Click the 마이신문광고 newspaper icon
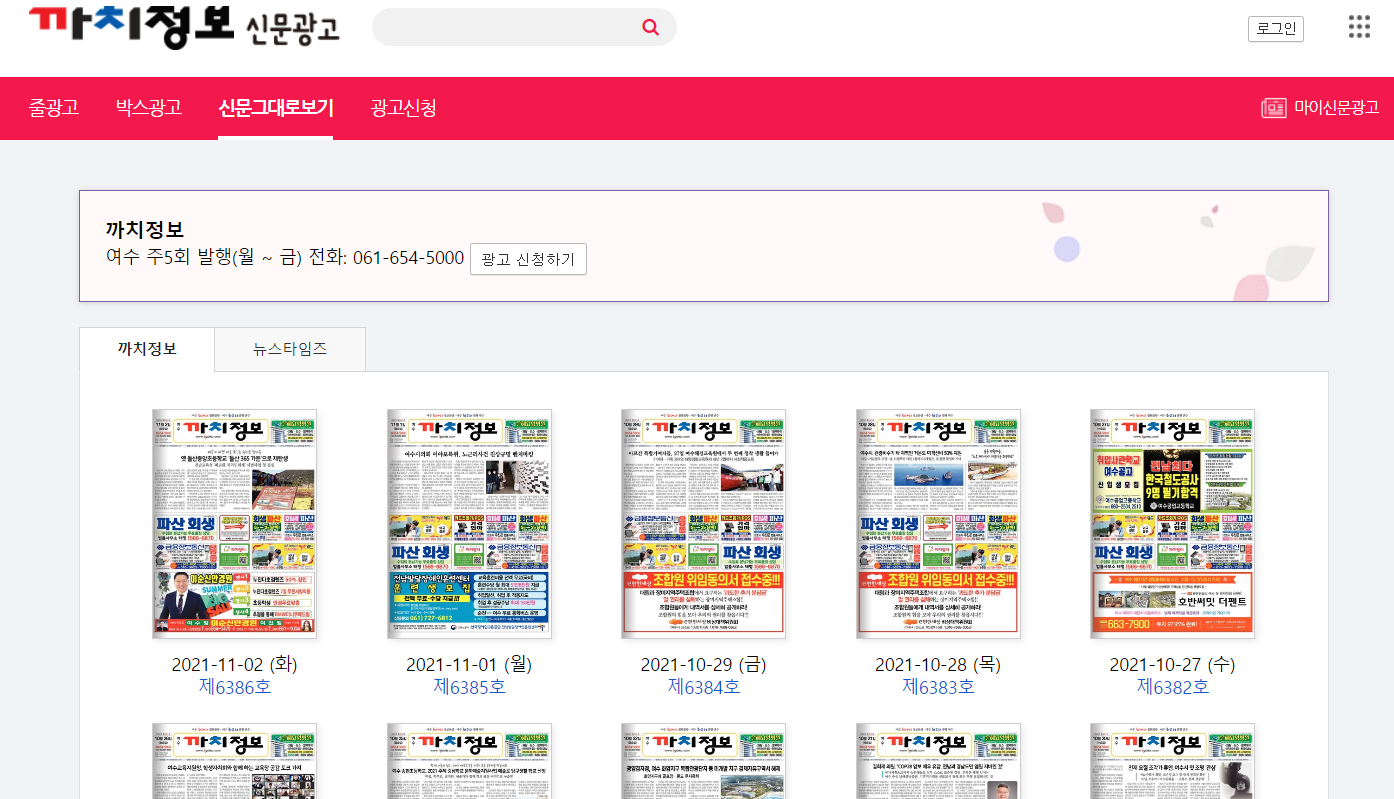The height and width of the screenshot is (799, 1394). 1273,108
